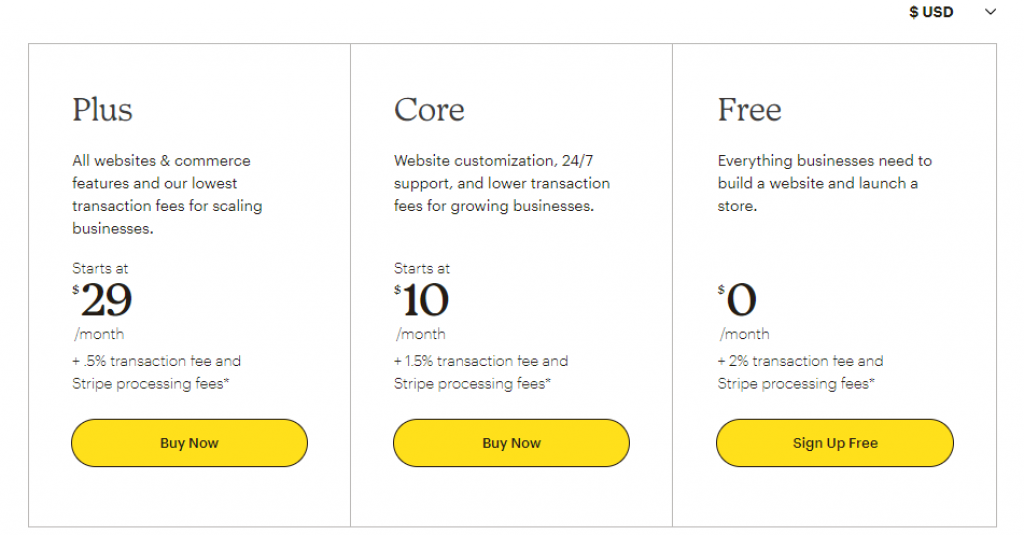Click the Free plan description text
The height and width of the screenshot is (535, 1024).
[824, 183]
